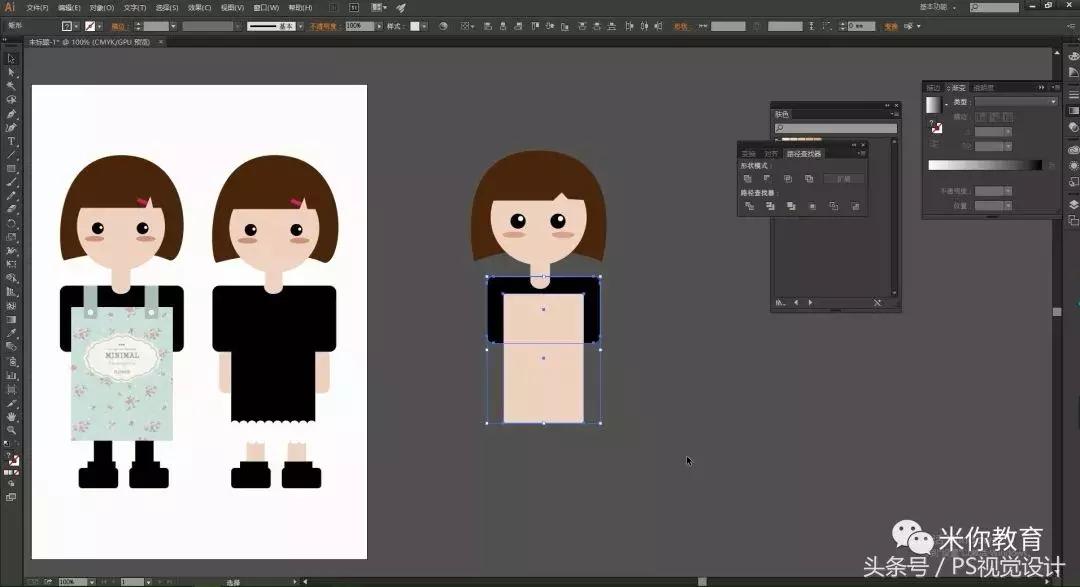
Task: Toggle the fill/stroke indicator in Gradient panel
Action: pos(936,127)
